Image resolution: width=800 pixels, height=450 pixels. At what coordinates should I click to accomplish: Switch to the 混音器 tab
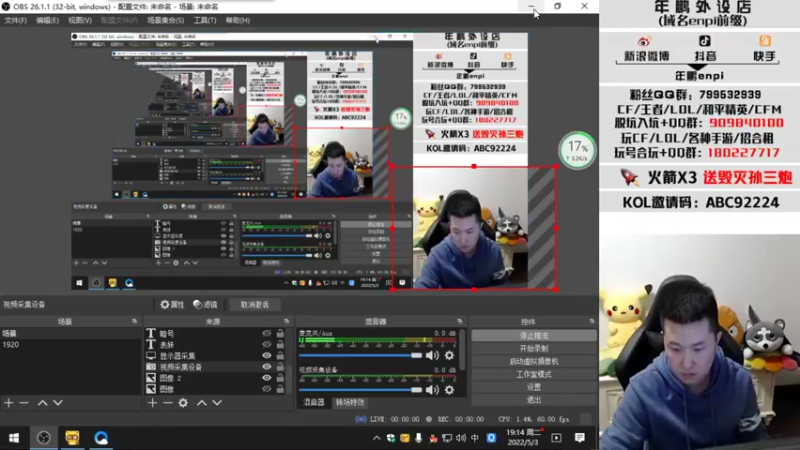click(313, 403)
